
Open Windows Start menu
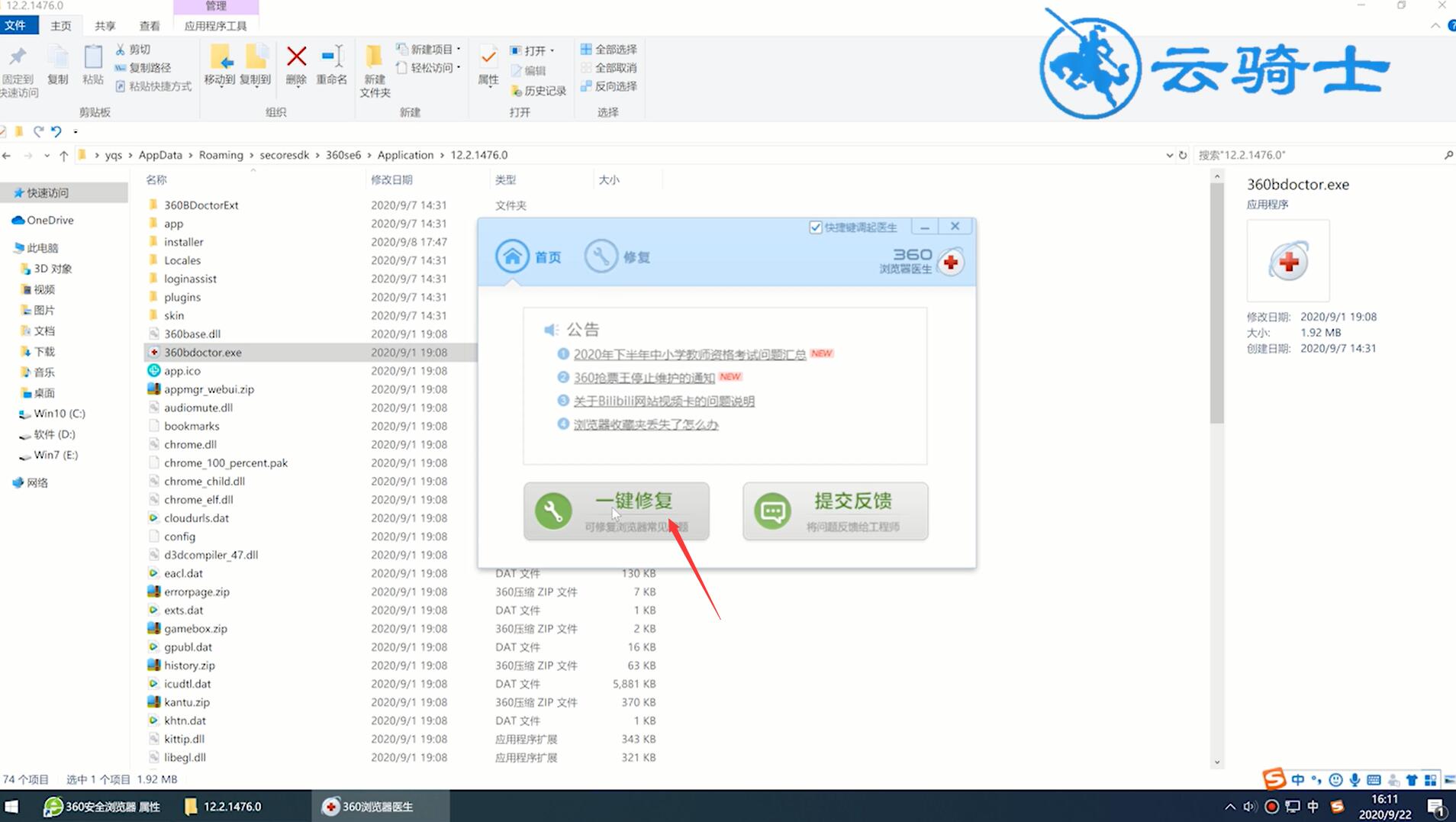click(11, 807)
